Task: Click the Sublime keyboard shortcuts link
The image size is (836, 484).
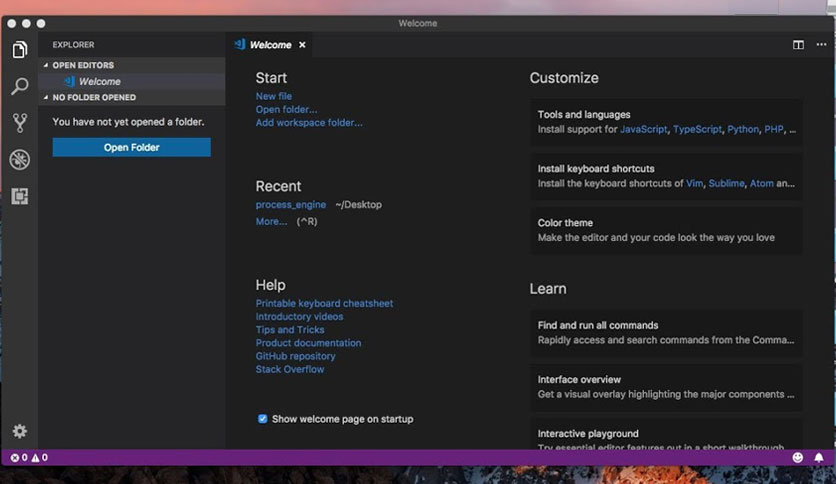Action: point(726,183)
